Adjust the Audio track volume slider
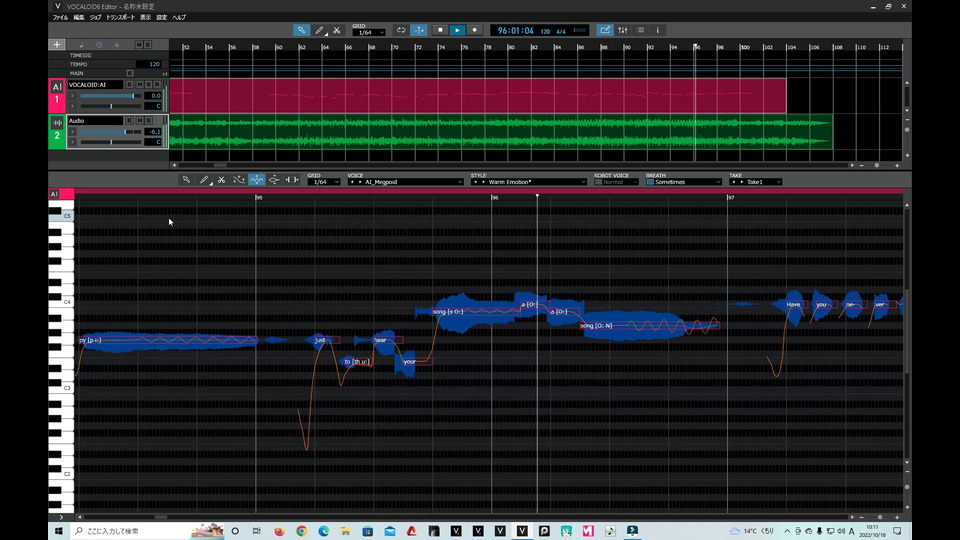The height and width of the screenshot is (540, 960). (x=124, y=131)
